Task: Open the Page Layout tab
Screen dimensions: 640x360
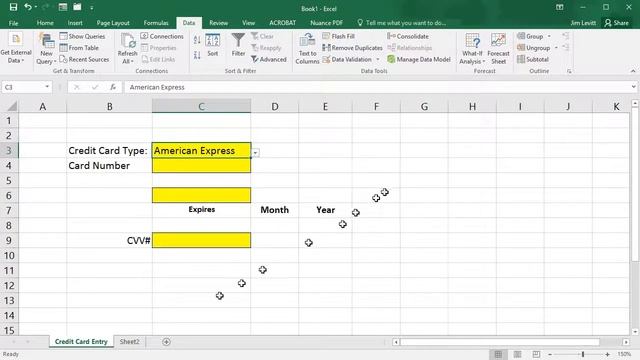Action: click(x=113, y=23)
